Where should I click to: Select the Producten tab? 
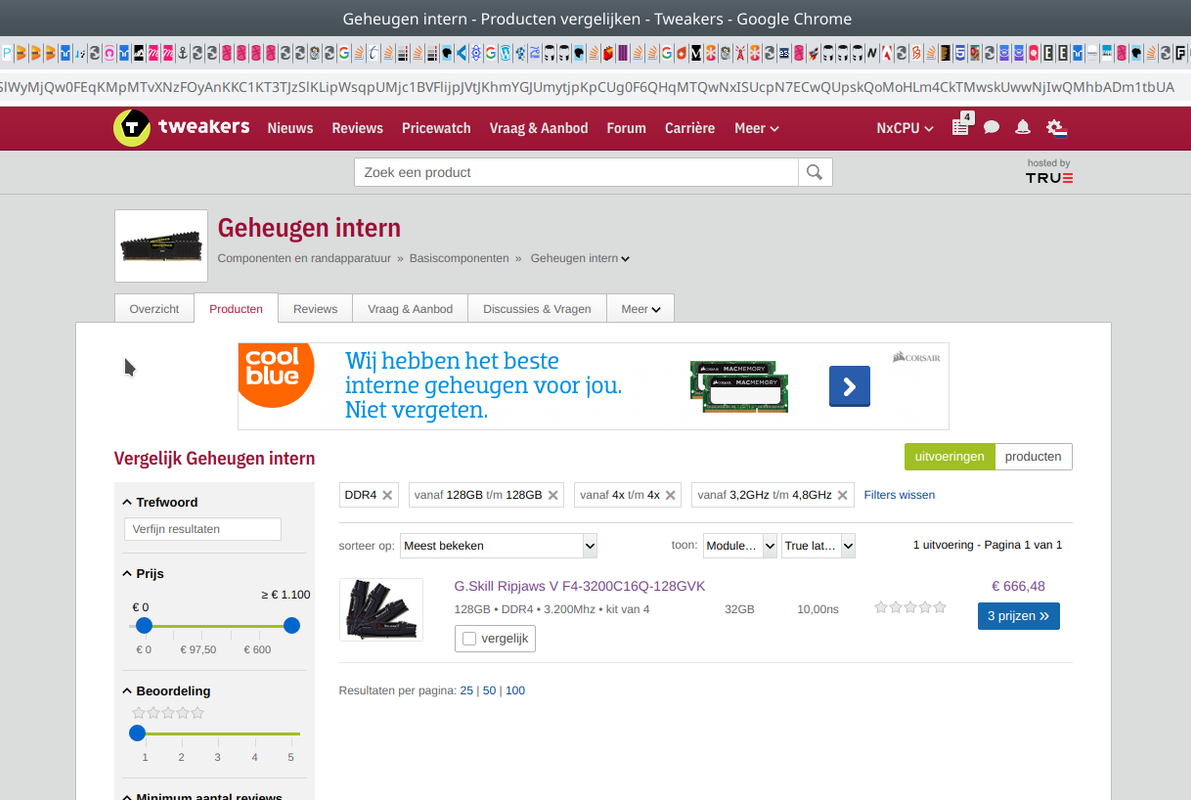tap(236, 308)
